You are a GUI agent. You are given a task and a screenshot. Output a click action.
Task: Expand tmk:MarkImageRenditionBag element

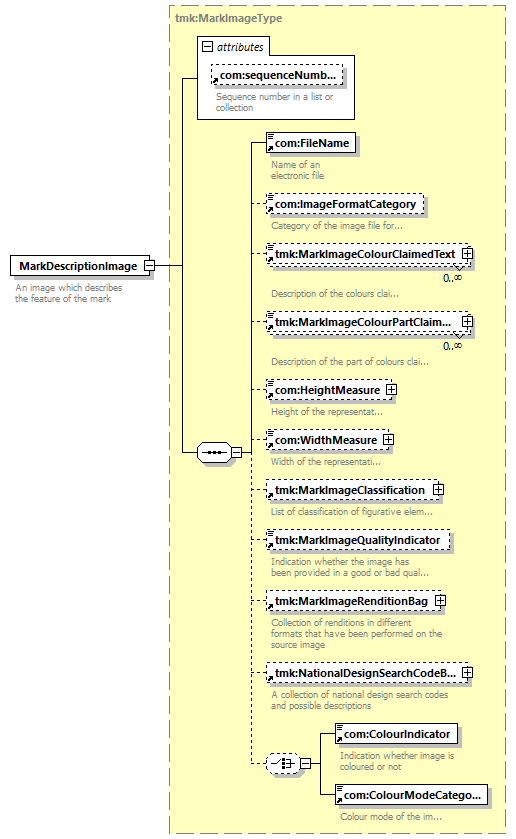(x=440, y=600)
